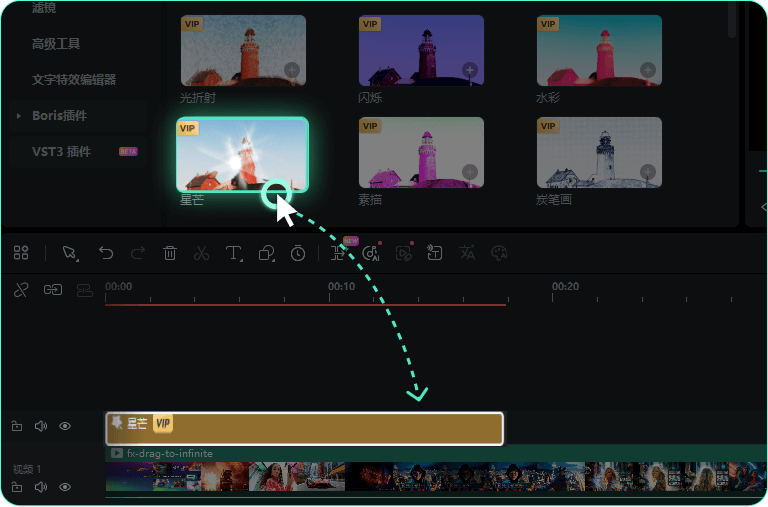
Task: Open the 高级工具 sidebar category
Action: pyautogui.click(x=56, y=44)
